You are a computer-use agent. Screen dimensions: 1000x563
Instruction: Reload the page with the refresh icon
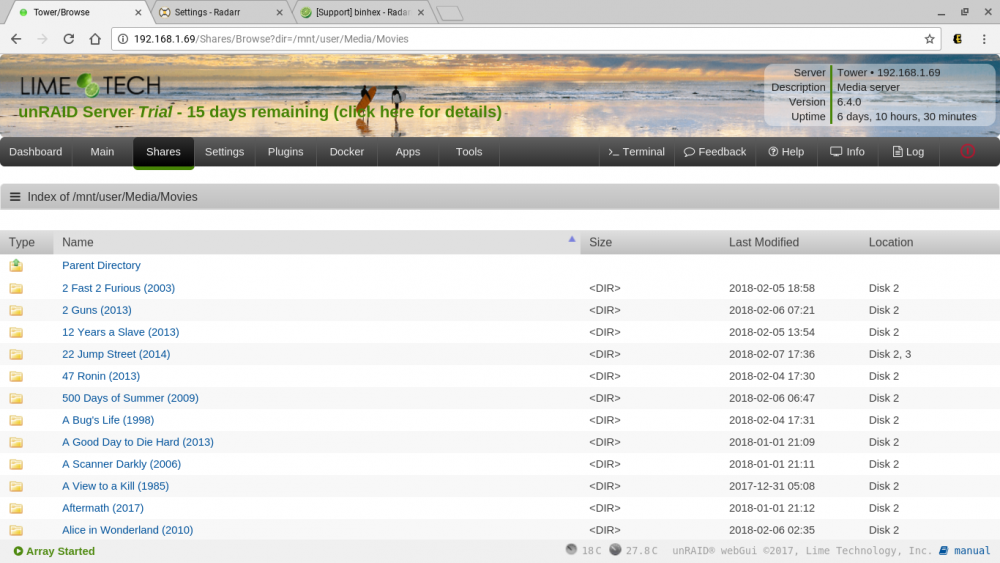pyautogui.click(x=69, y=39)
